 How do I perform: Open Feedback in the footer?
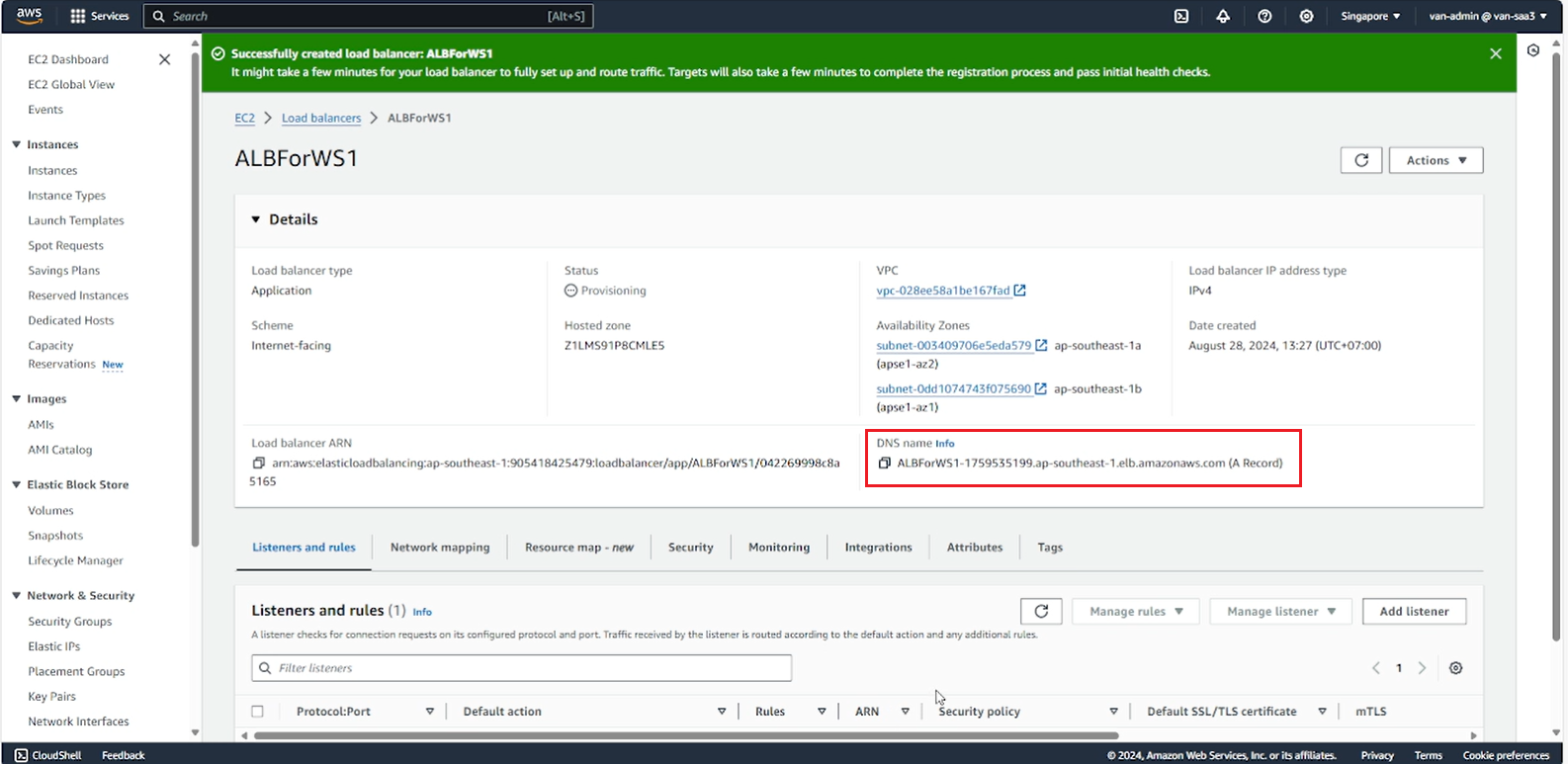pos(124,755)
